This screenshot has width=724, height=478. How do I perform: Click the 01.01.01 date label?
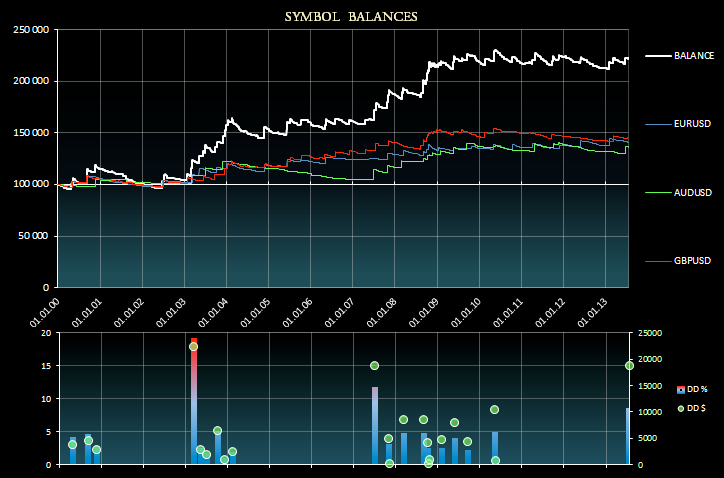(x=87, y=313)
